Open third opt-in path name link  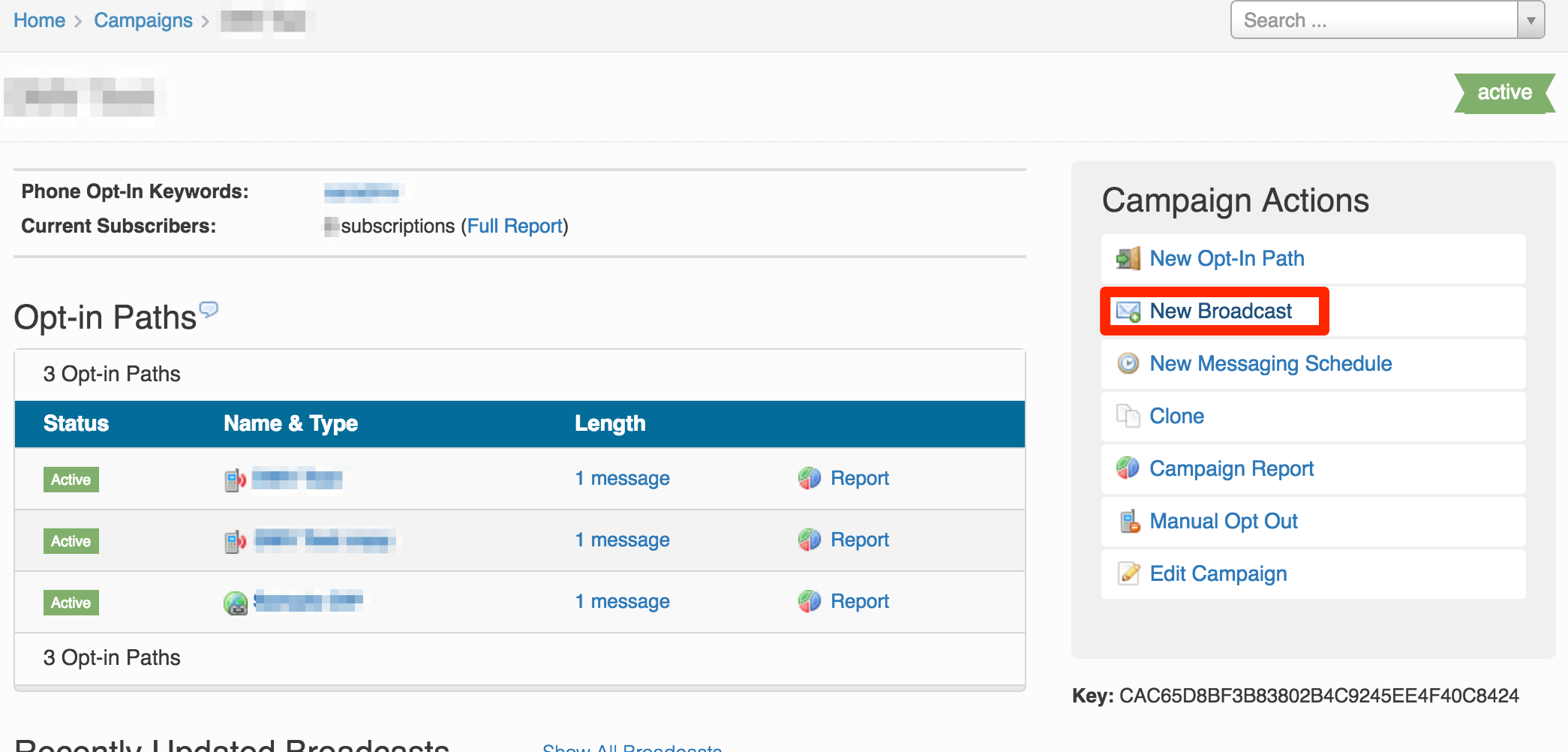(x=308, y=601)
